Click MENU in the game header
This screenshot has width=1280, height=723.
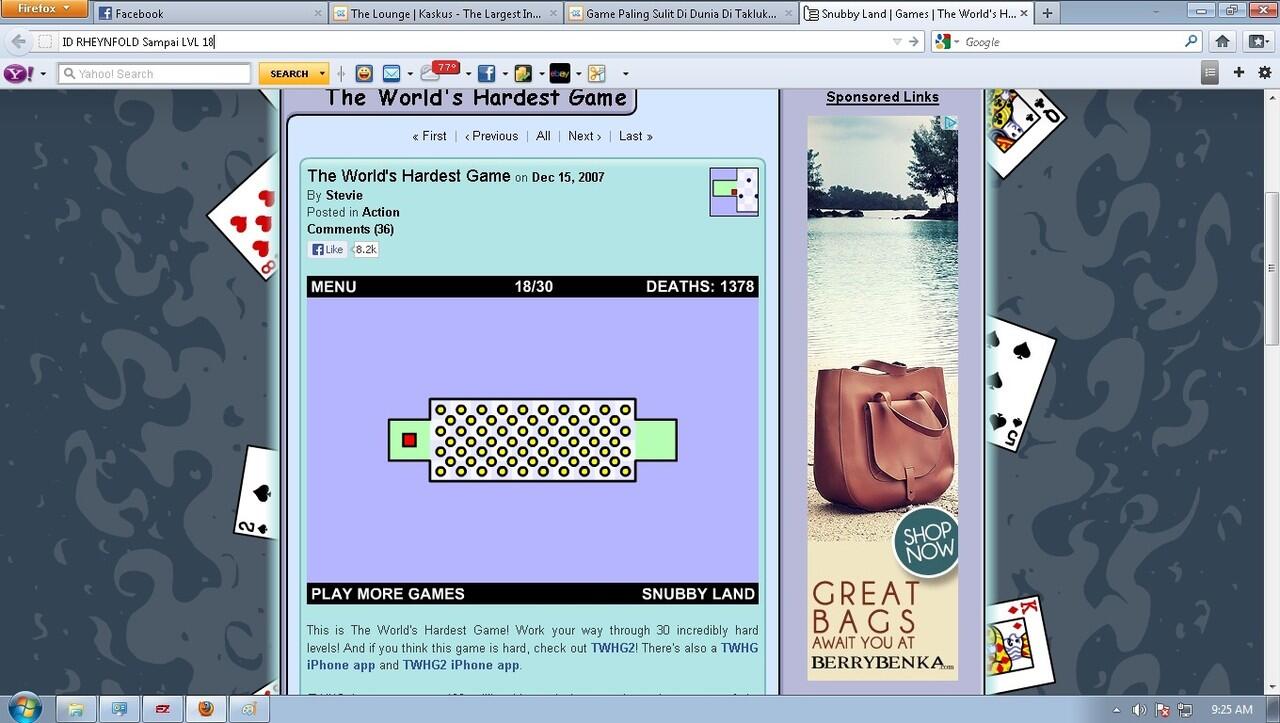pos(334,287)
